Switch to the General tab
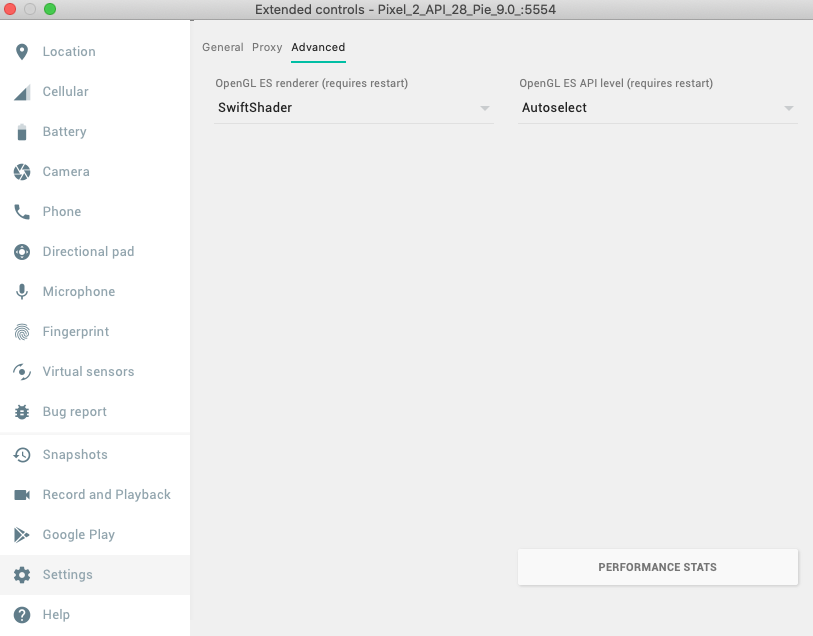 click(222, 47)
